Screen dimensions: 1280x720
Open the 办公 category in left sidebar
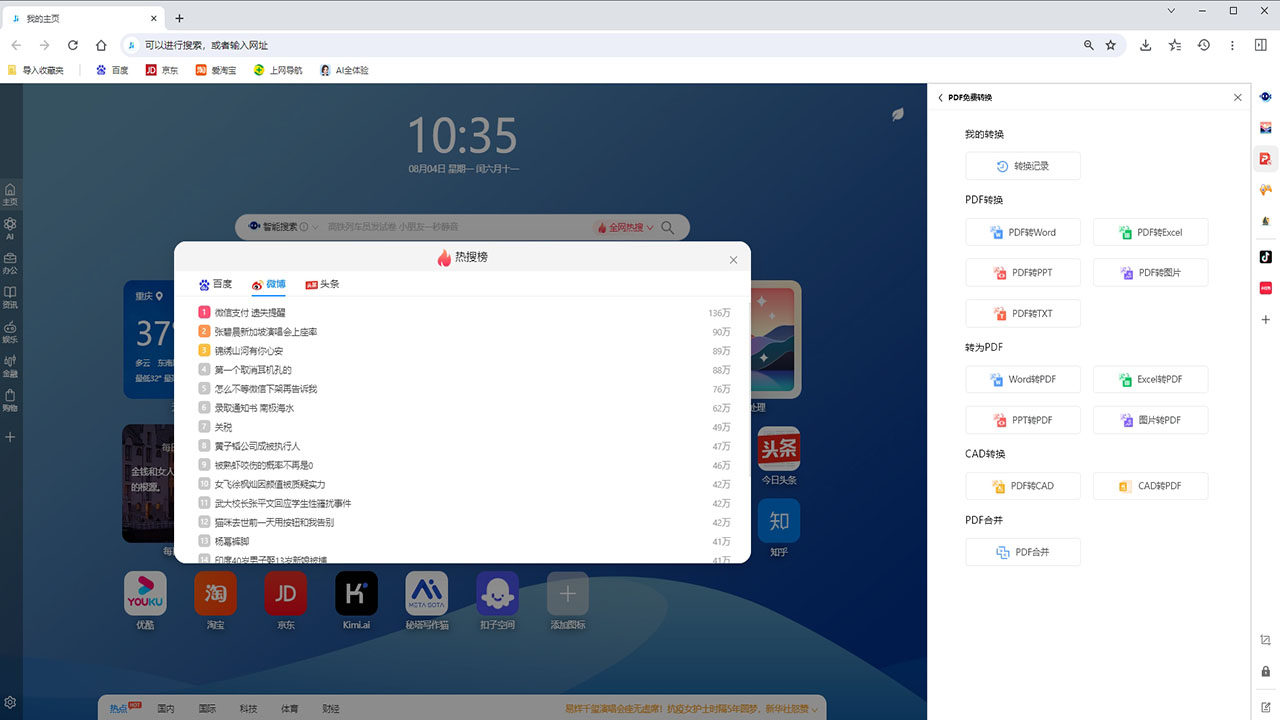10,262
